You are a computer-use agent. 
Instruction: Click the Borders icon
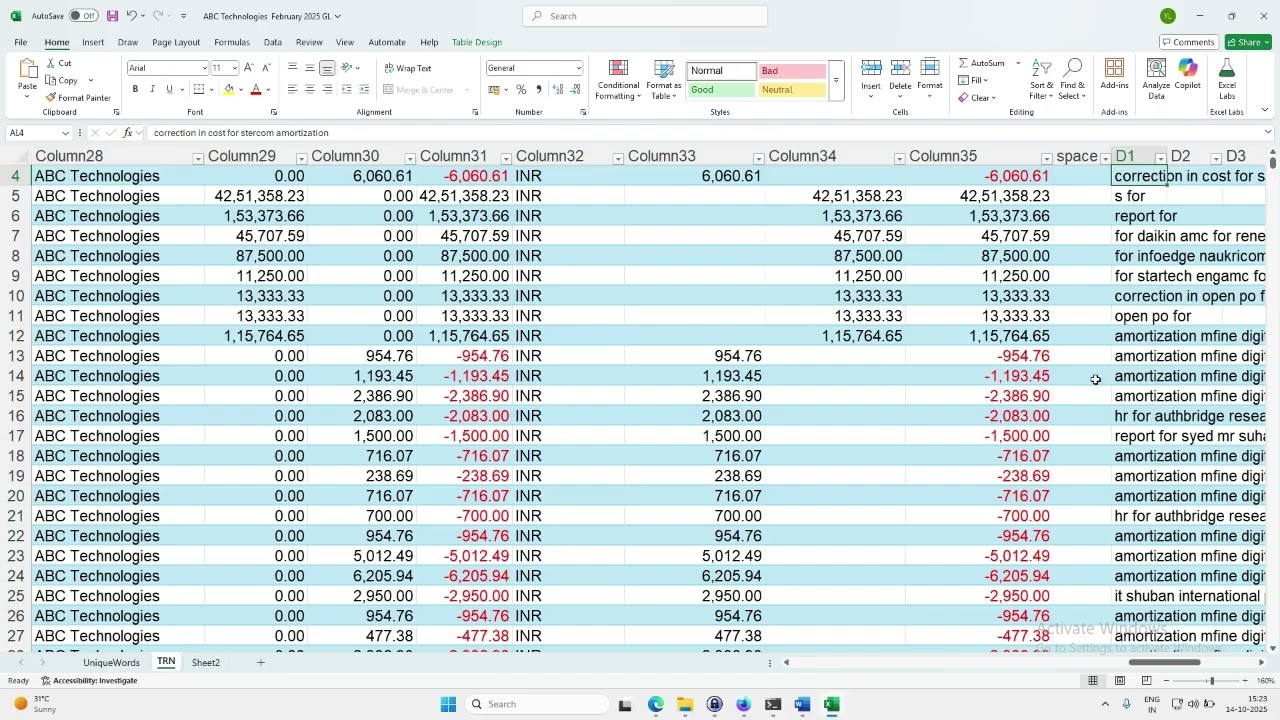(199, 89)
